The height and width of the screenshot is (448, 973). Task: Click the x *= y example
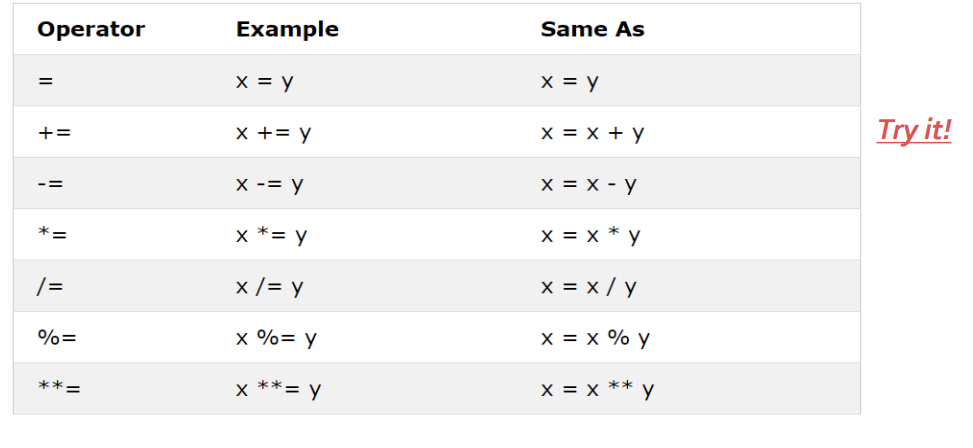[271, 235]
